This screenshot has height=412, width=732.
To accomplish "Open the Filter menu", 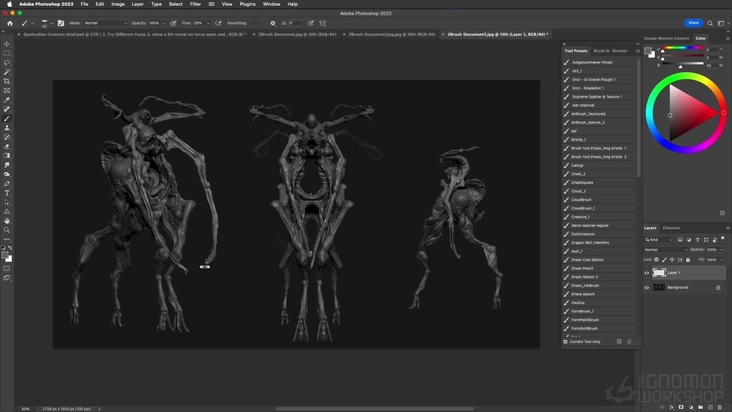I will 195,4.
